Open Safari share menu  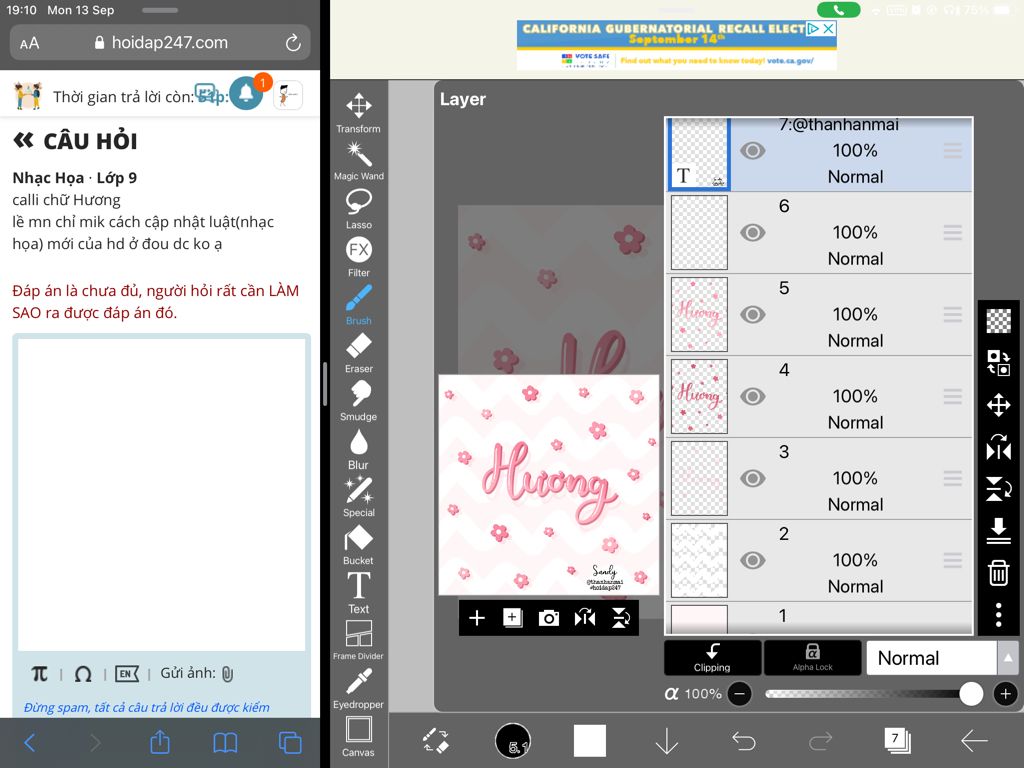point(160,742)
